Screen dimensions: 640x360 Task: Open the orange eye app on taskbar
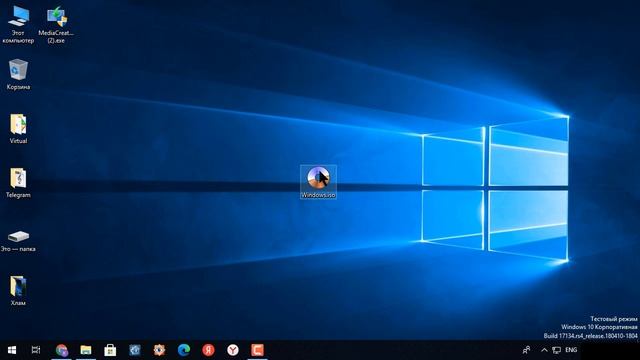[159, 350]
